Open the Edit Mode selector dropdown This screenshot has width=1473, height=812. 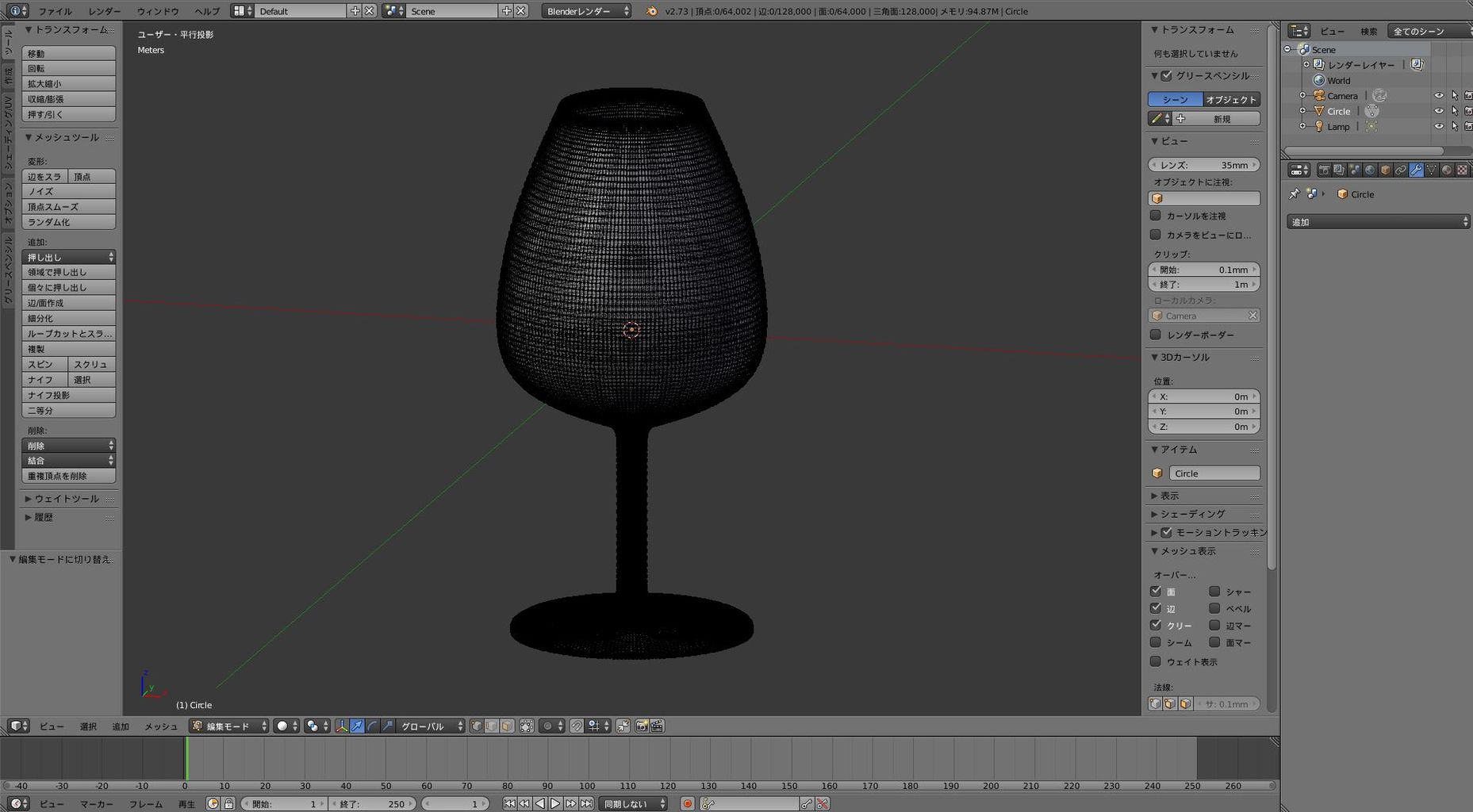[x=228, y=726]
